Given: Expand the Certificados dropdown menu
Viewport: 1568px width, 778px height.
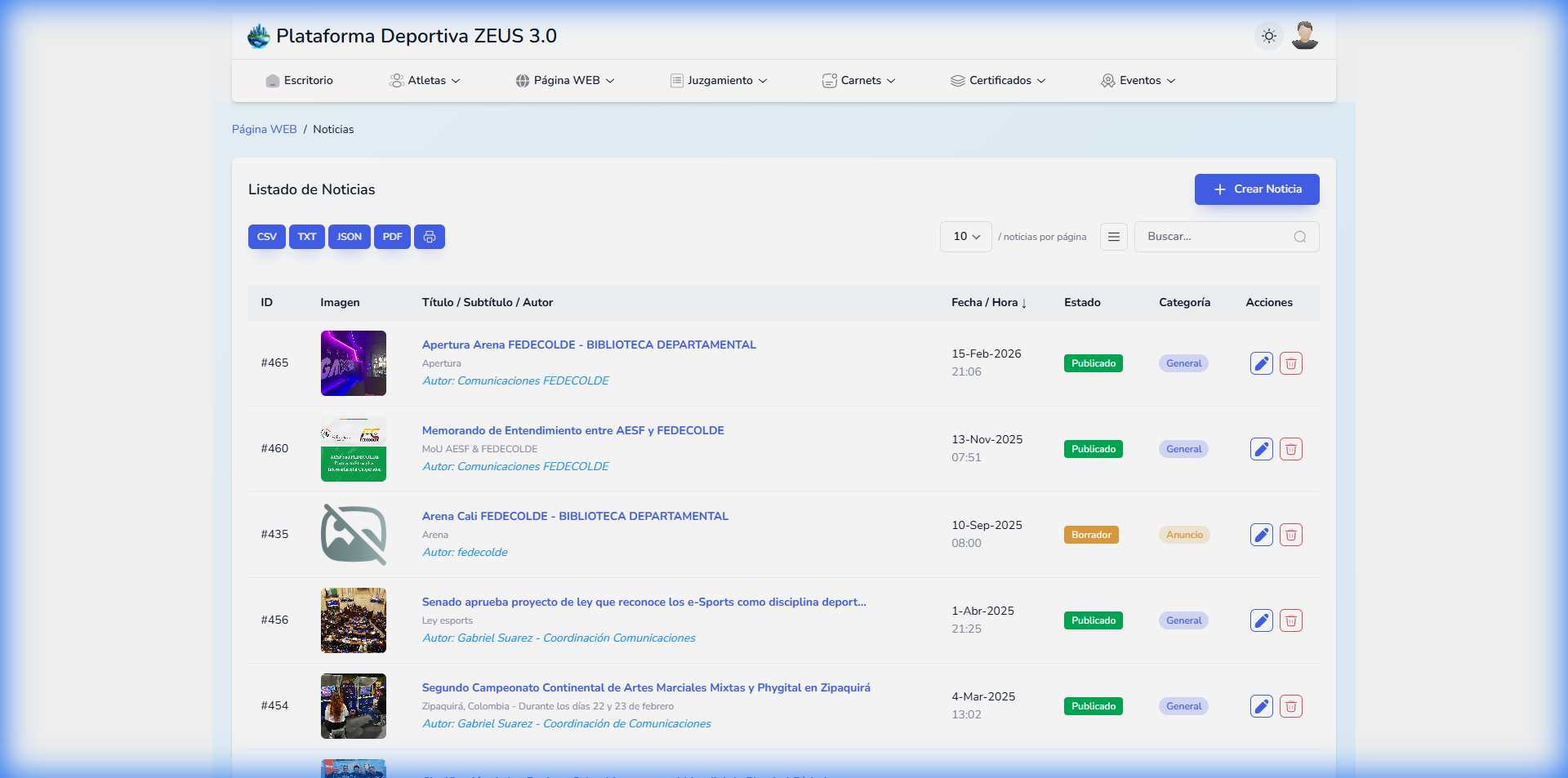Looking at the screenshot, I should click(998, 81).
